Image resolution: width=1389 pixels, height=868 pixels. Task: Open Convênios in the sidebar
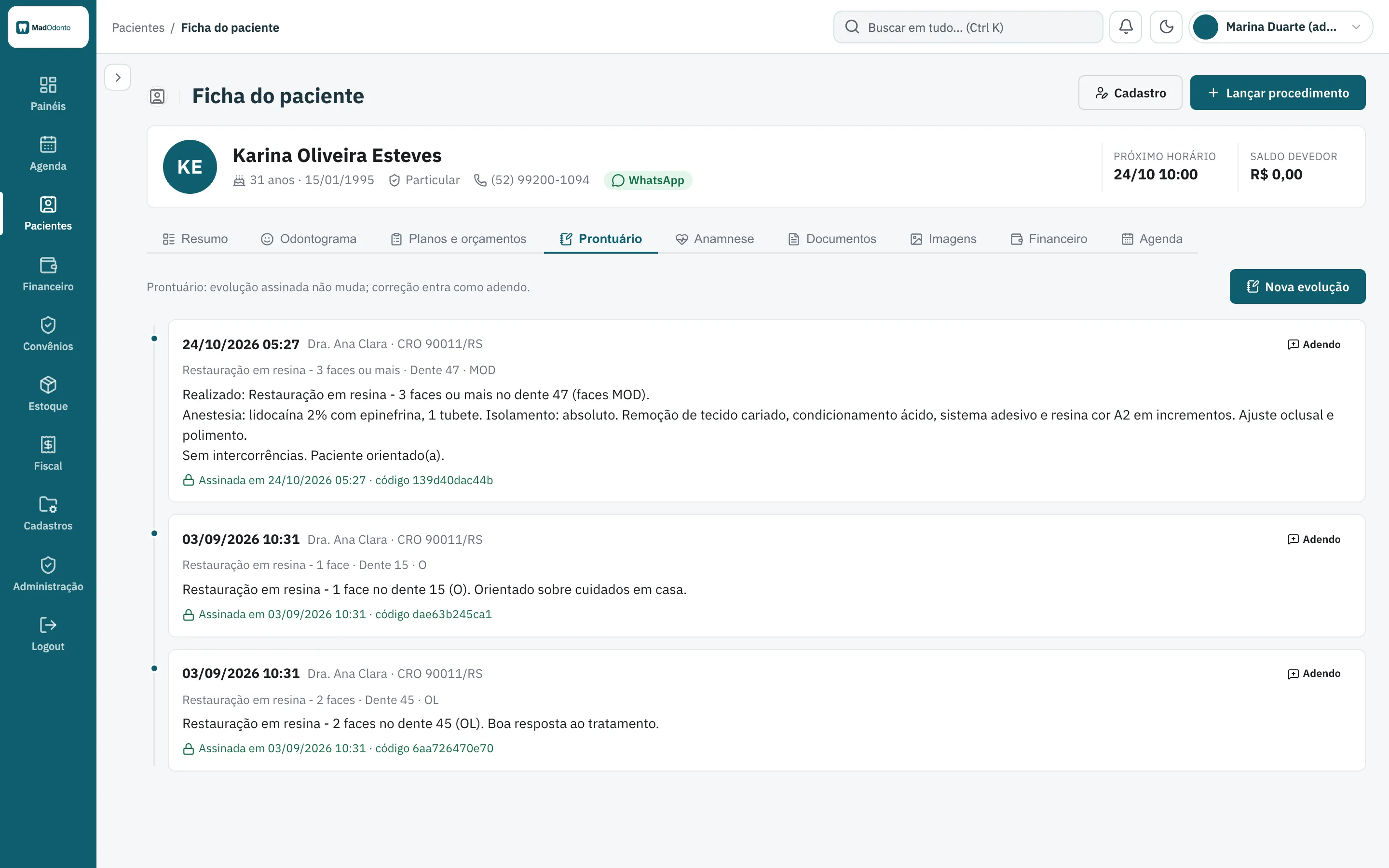48,334
